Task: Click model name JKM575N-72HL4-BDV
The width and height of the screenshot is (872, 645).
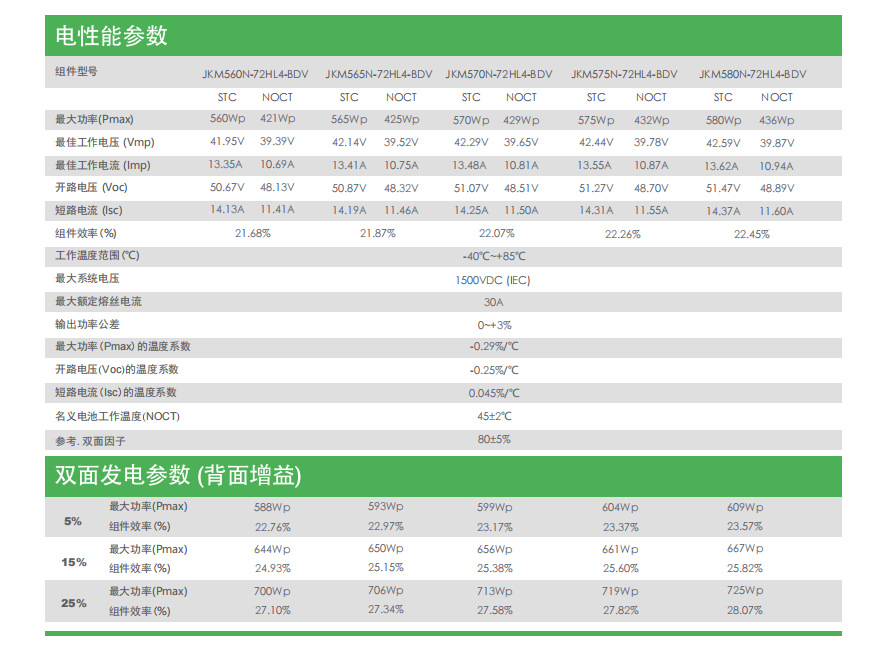Action: click(625, 75)
